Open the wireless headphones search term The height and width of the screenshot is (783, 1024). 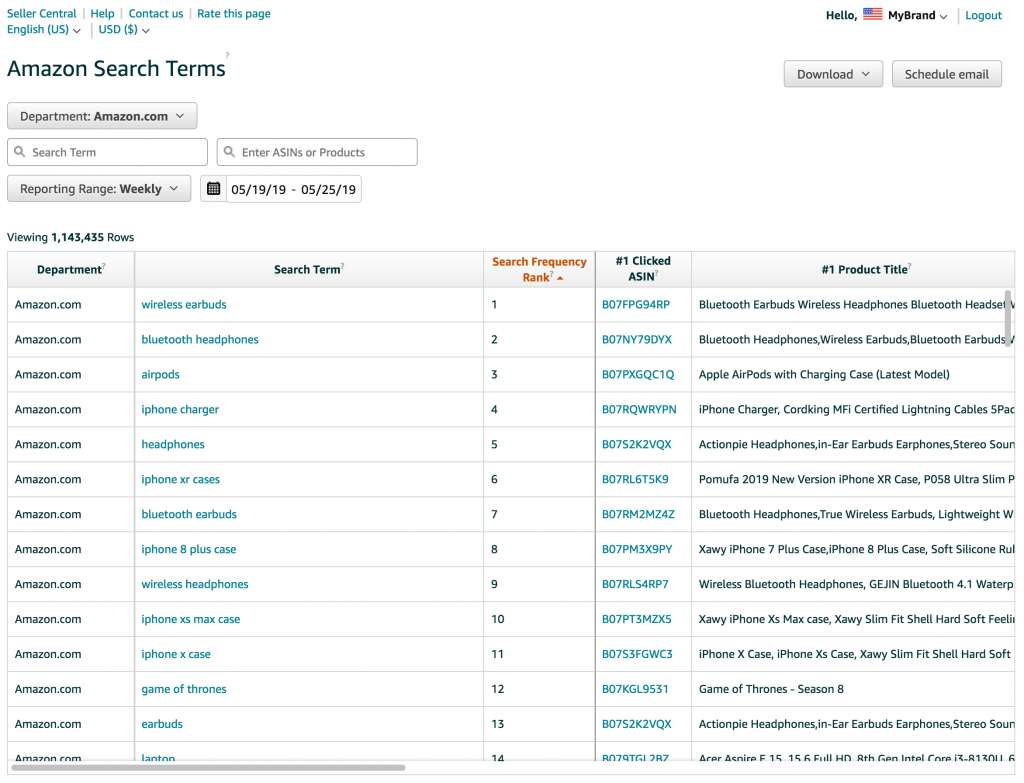(x=195, y=584)
